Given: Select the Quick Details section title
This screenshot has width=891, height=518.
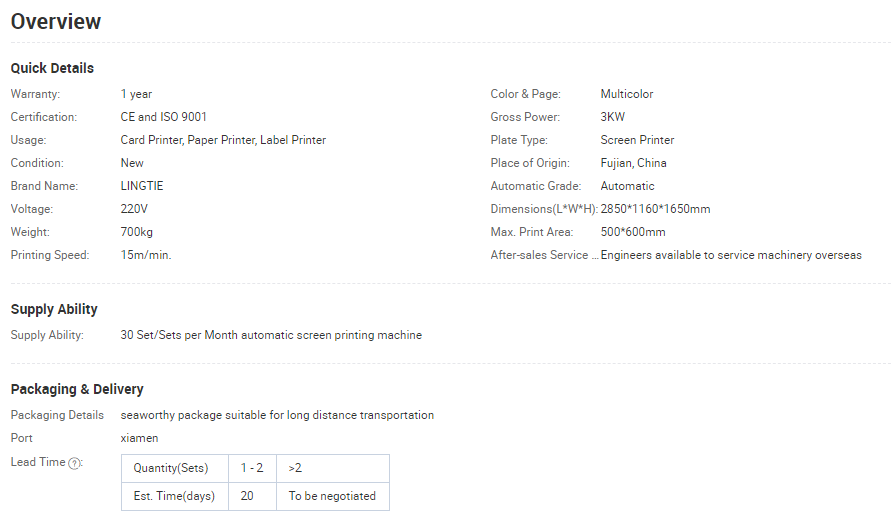Looking at the screenshot, I should [52, 68].
